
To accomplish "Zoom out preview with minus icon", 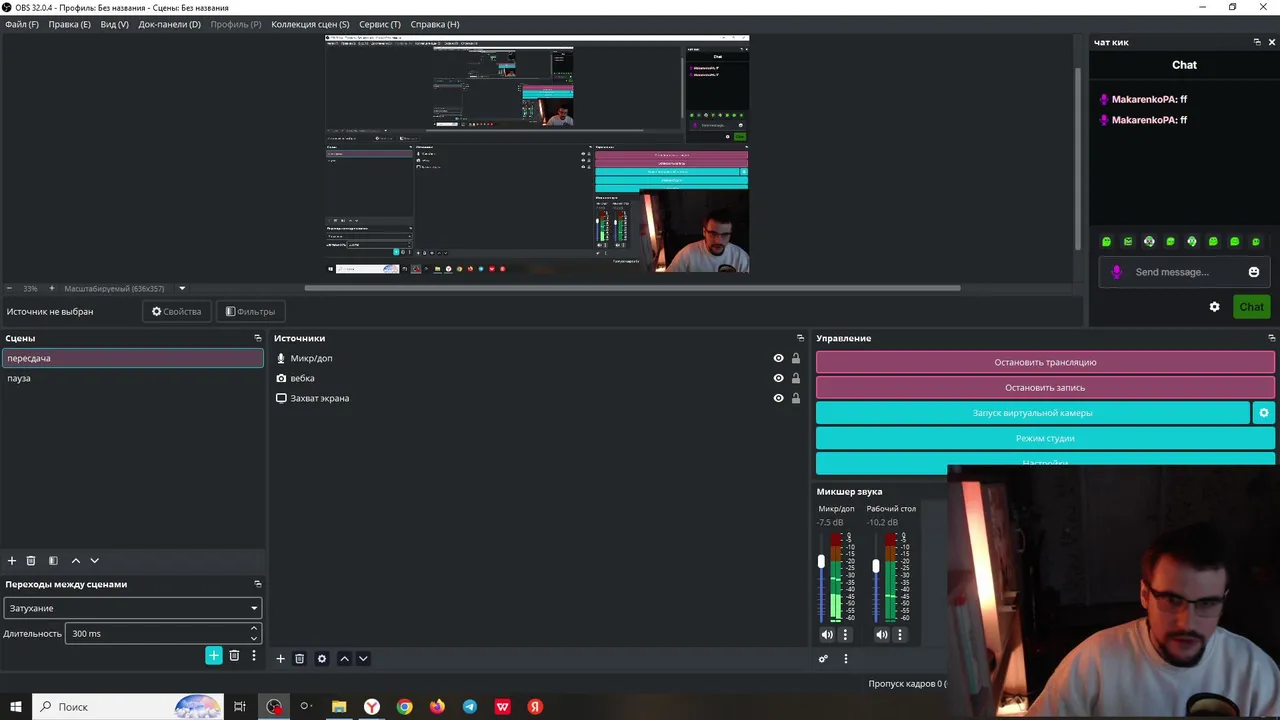I will click(x=9, y=289).
